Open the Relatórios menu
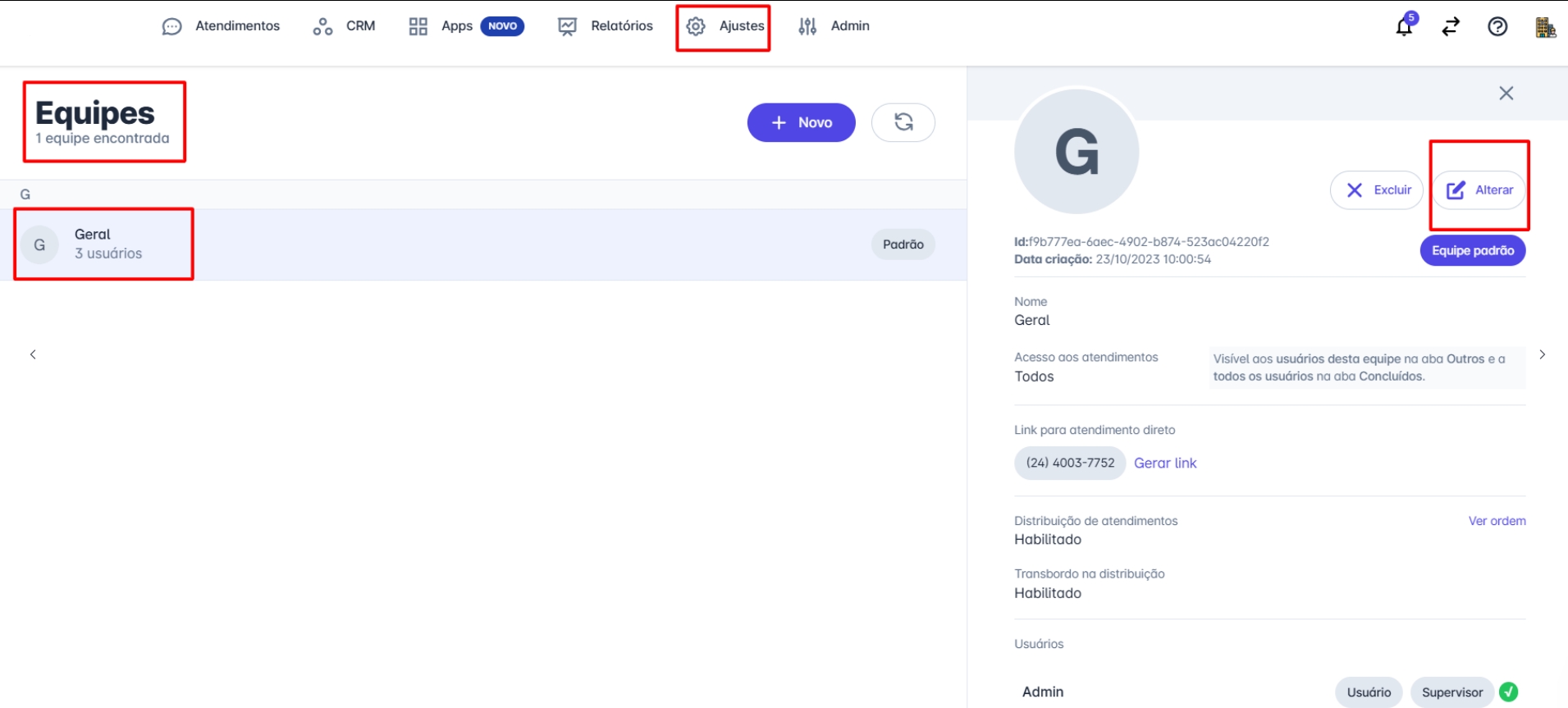1568x708 pixels. point(606,26)
